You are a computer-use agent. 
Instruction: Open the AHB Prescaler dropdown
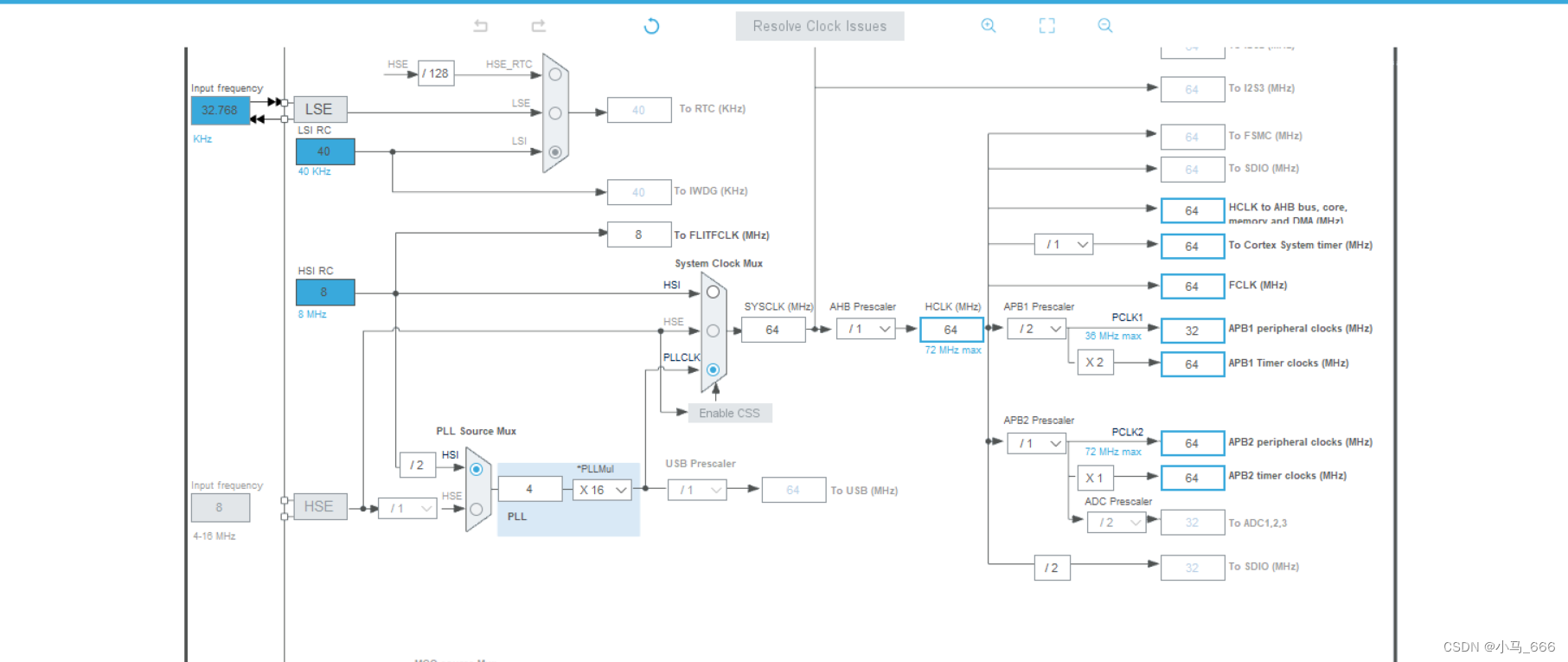coord(866,329)
